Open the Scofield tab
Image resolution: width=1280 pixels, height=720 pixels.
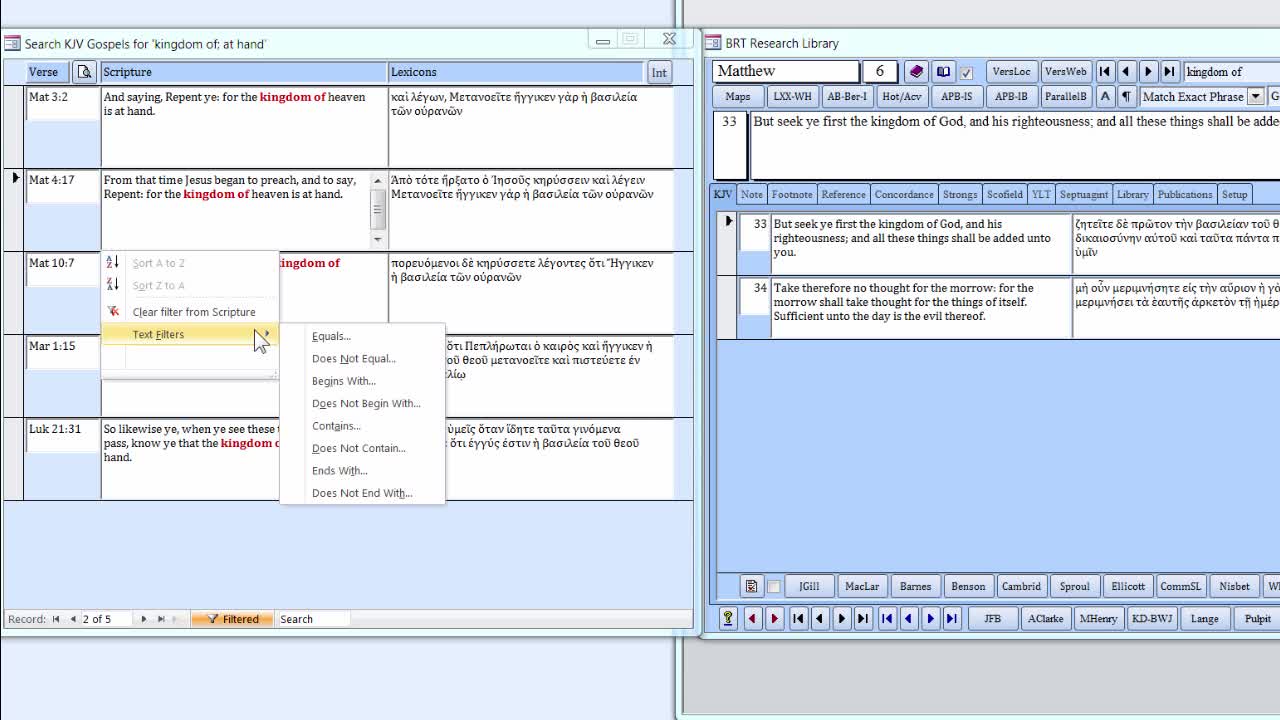point(1004,195)
